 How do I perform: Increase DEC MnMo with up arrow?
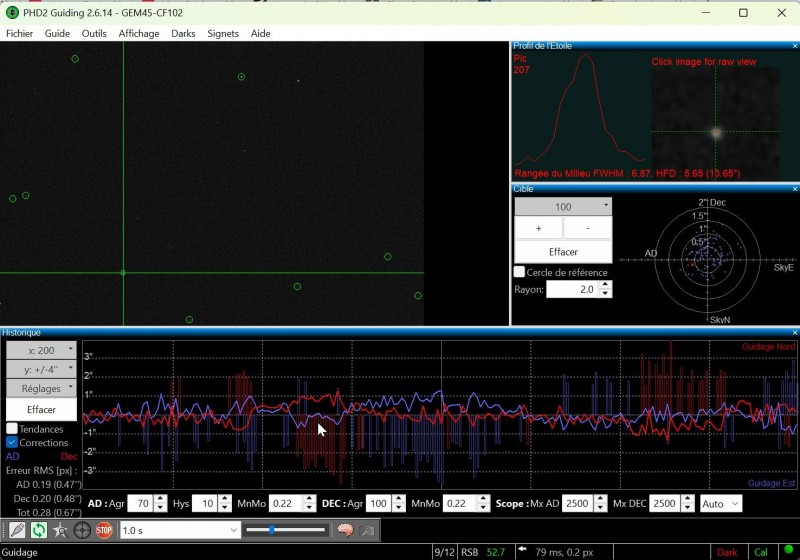coord(483,499)
